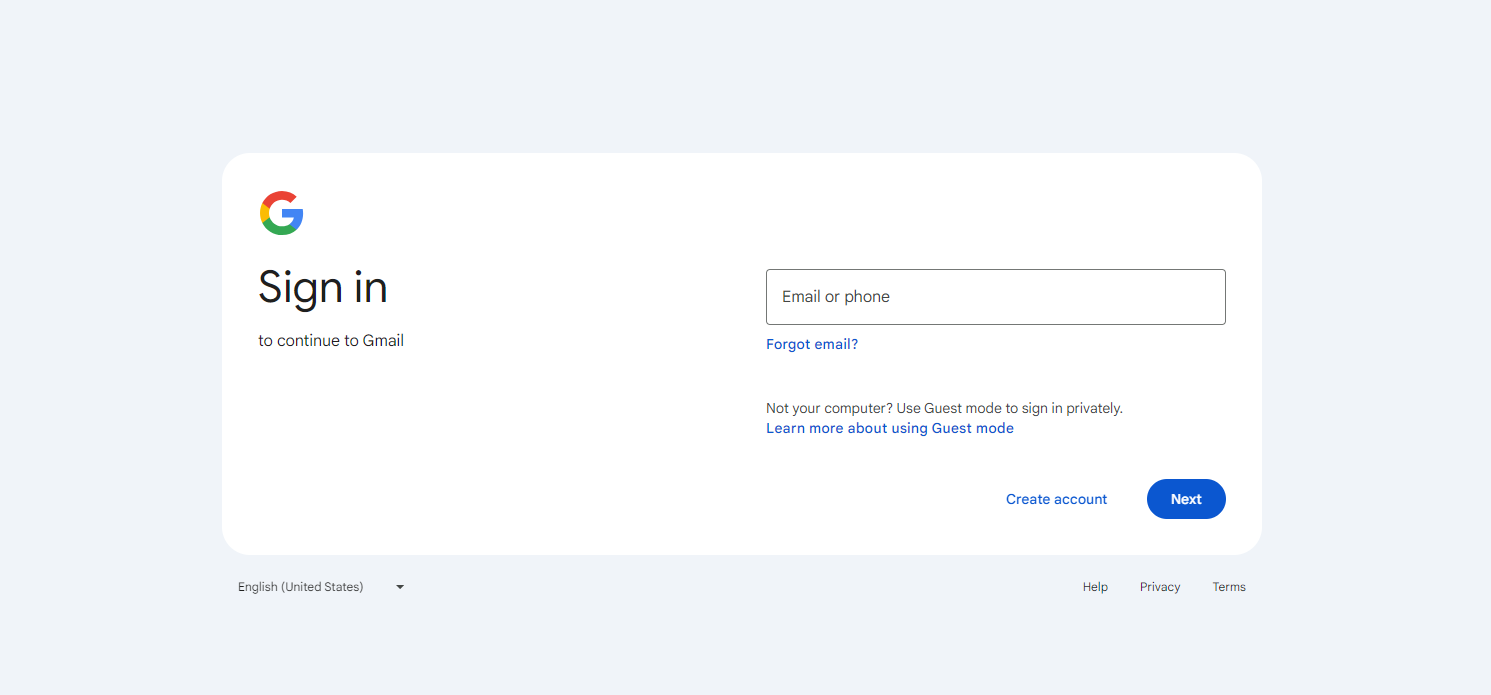The height and width of the screenshot is (695, 1491).
Task: Open the English (United States) language dropdown
Action: pyautogui.click(x=321, y=587)
